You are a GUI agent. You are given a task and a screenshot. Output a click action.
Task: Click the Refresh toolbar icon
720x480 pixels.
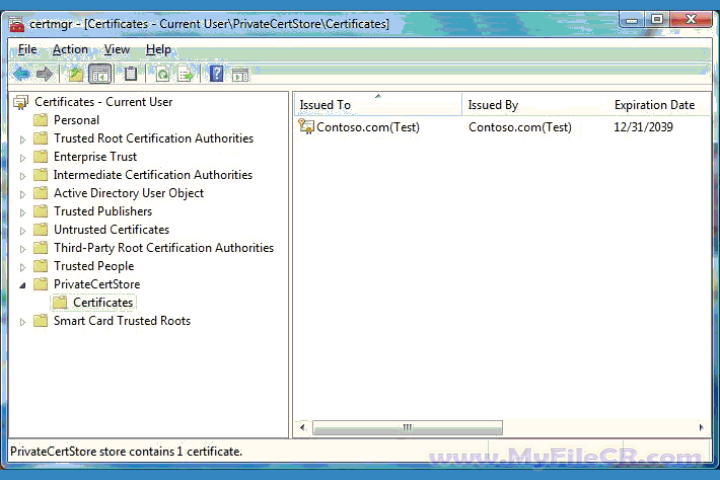click(162, 73)
